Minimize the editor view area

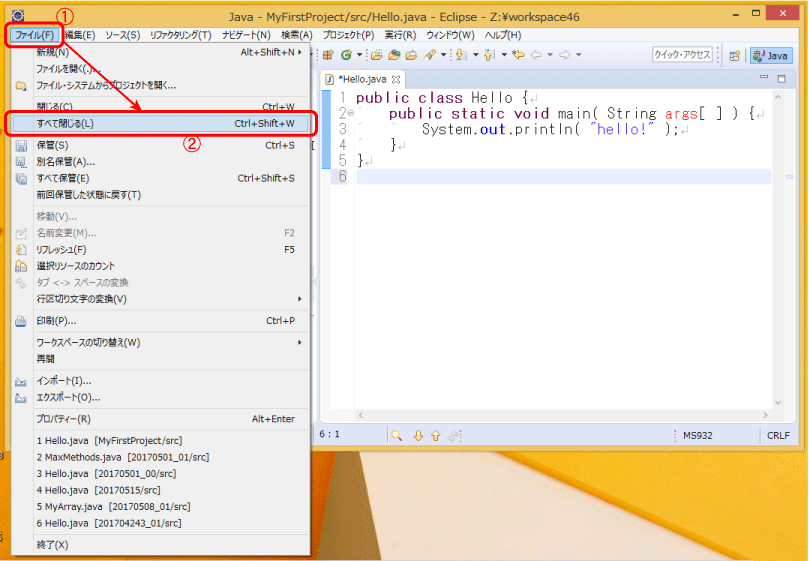pyautogui.click(x=764, y=77)
